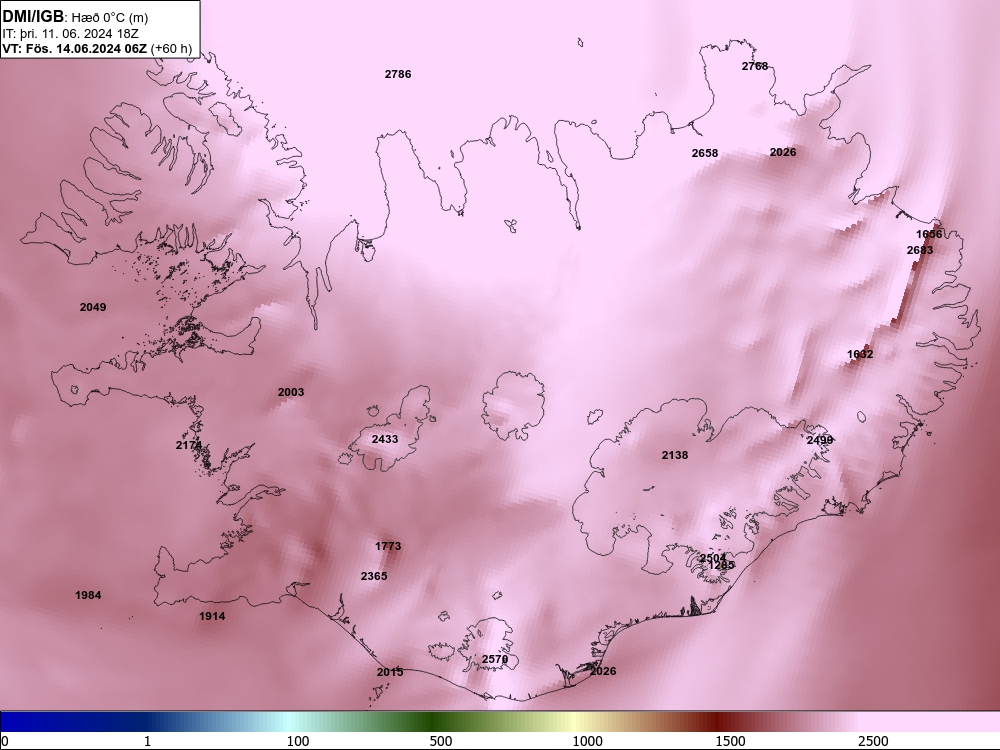Click the 2433 value on the map
This screenshot has width=1000, height=750.
(385, 439)
